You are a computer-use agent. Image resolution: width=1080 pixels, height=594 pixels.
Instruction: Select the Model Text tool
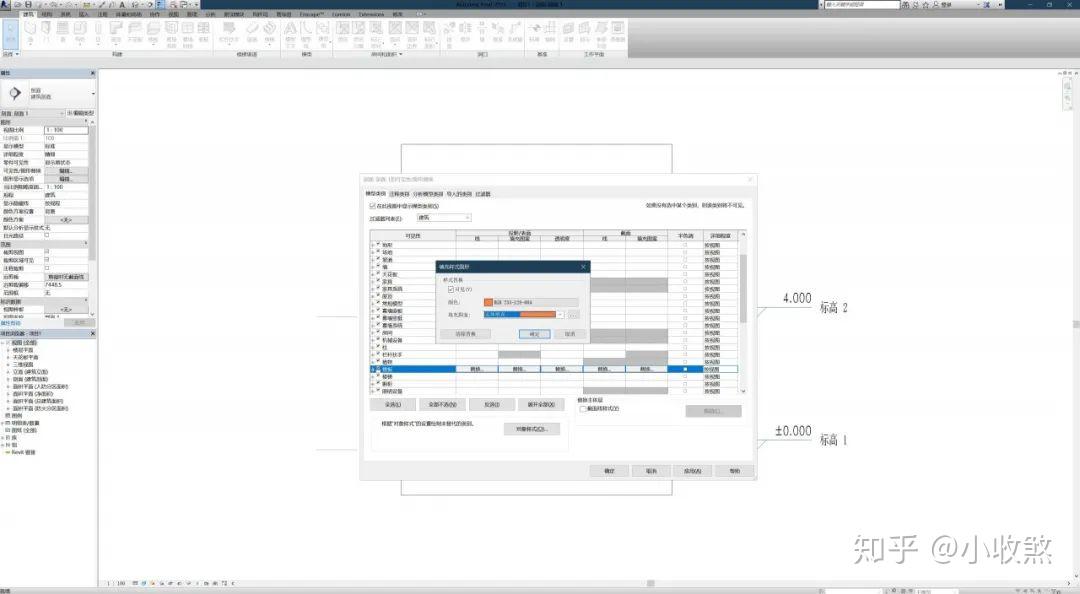[x=290, y=32]
